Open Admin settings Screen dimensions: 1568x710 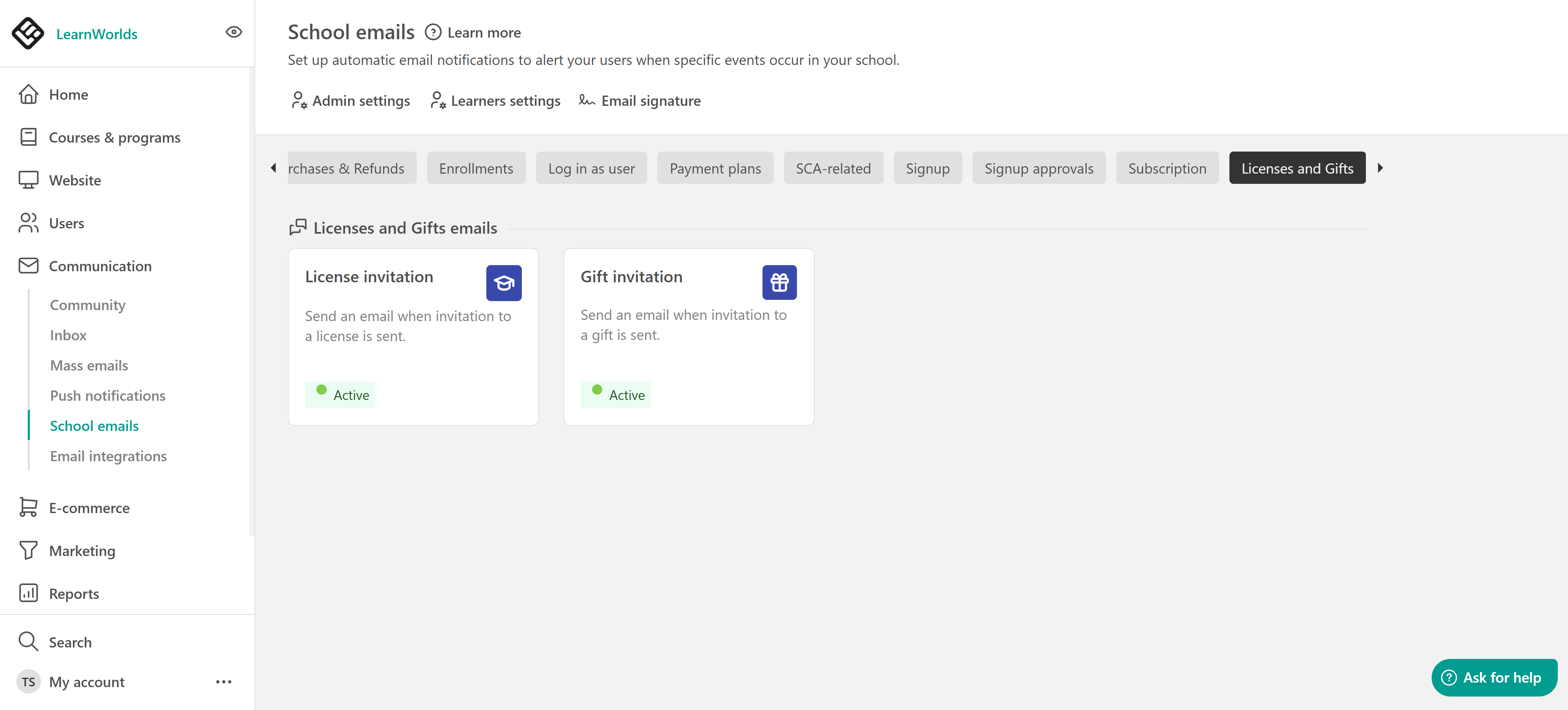[x=351, y=100]
